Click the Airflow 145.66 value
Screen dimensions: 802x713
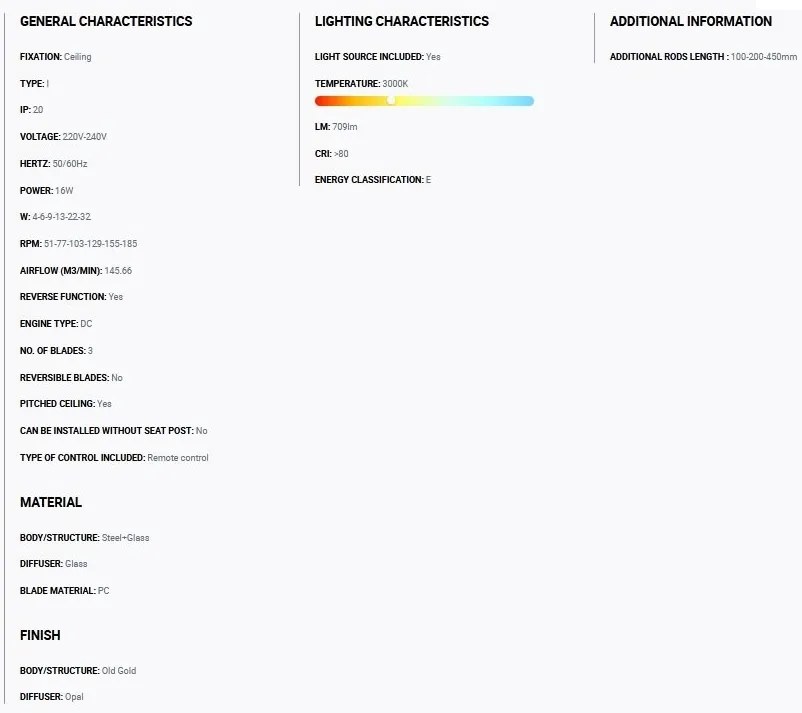click(118, 271)
